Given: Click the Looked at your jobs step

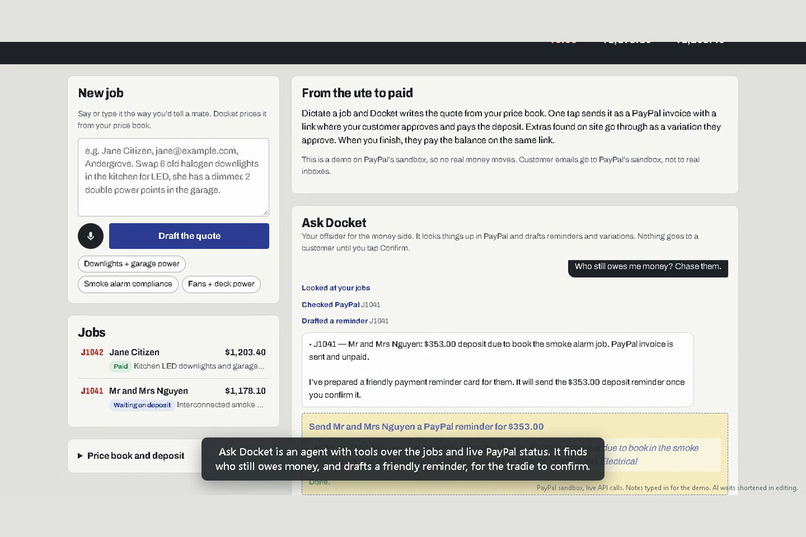Looking at the screenshot, I should coord(336,288).
